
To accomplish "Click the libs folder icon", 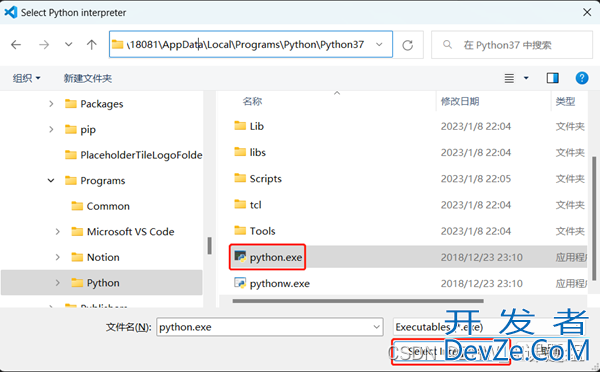I will coord(240,152).
